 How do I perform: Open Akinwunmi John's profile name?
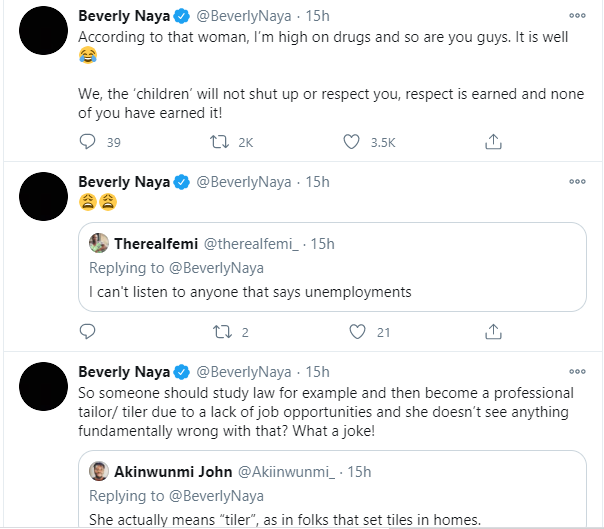coord(173,472)
